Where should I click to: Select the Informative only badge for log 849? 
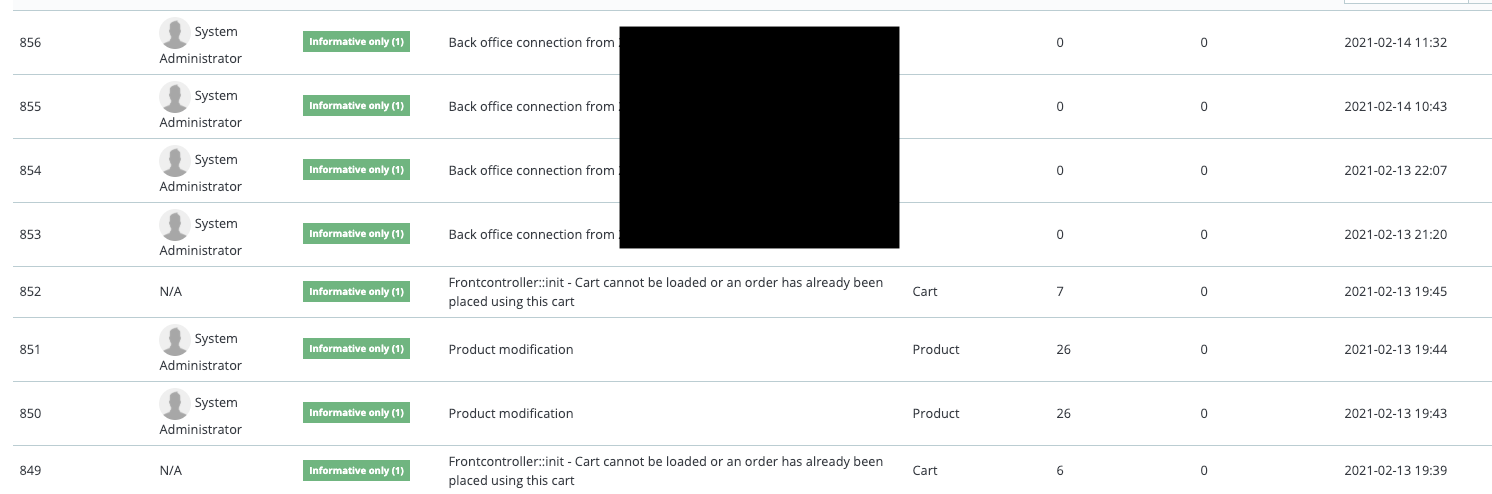[356, 470]
